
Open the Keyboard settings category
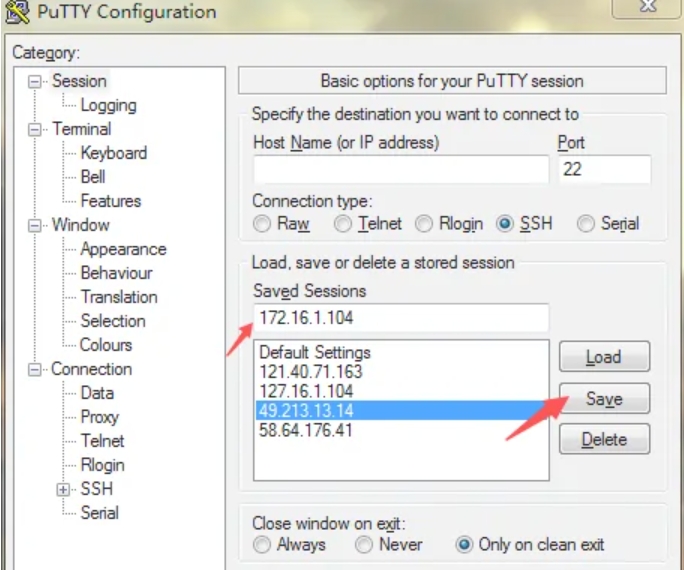[x=114, y=153]
